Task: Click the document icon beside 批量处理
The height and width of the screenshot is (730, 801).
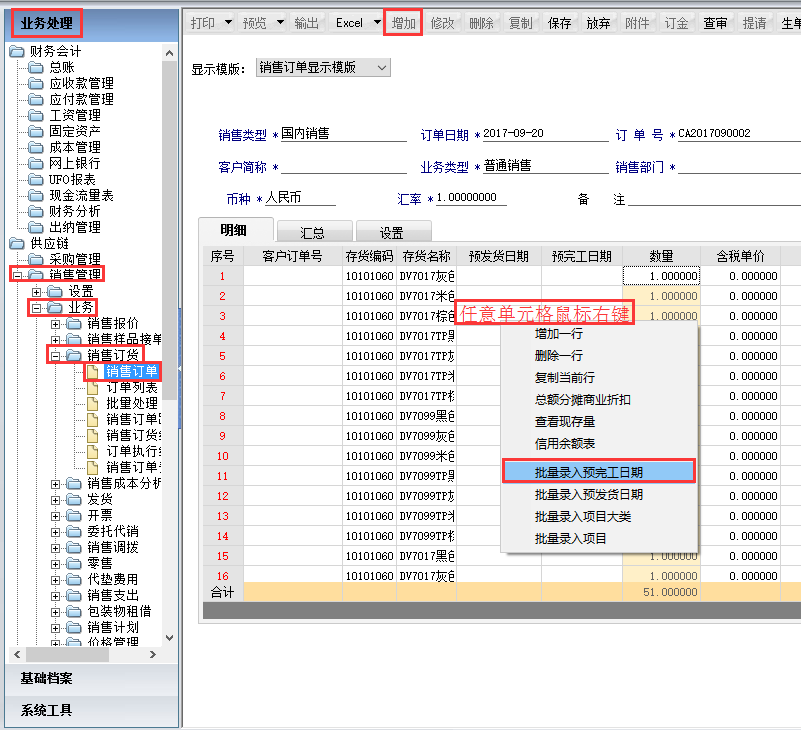Action: point(94,403)
